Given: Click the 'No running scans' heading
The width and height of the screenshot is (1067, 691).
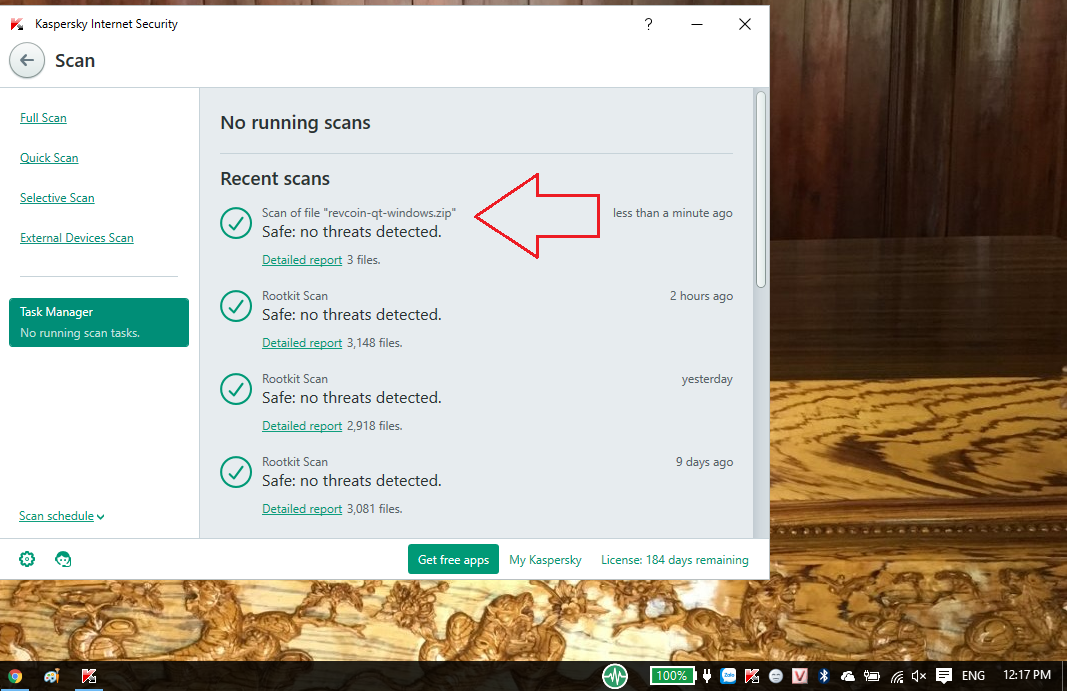Looking at the screenshot, I should click(295, 123).
